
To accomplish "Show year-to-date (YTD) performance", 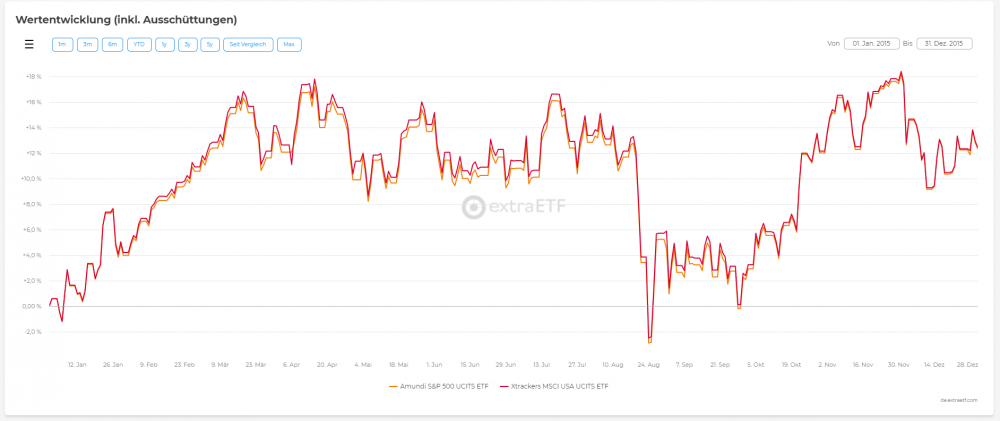I will pyautogui.click(x=138, y=44).
